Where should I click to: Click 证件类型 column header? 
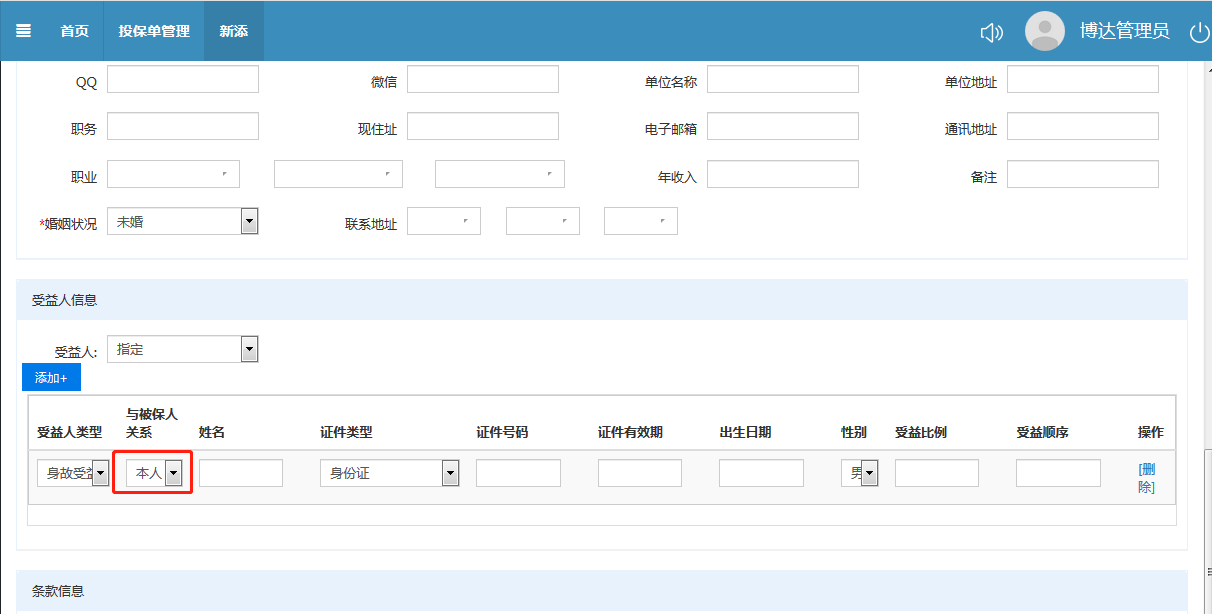[x=346, y=432]
